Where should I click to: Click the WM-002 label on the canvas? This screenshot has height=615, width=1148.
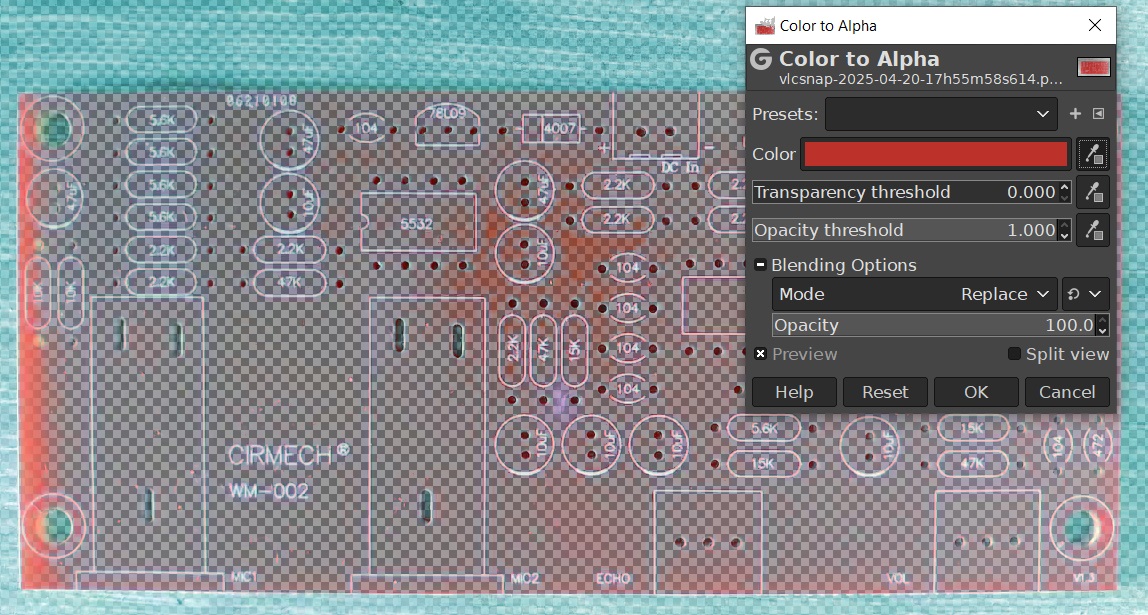pos(268,491)
